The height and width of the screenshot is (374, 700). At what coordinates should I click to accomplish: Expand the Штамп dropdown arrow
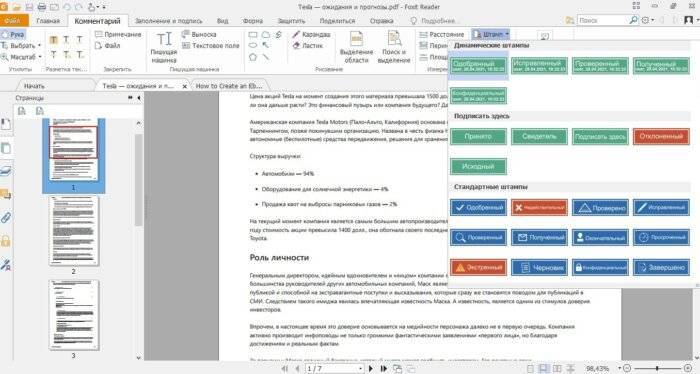(x=507, y=34)
